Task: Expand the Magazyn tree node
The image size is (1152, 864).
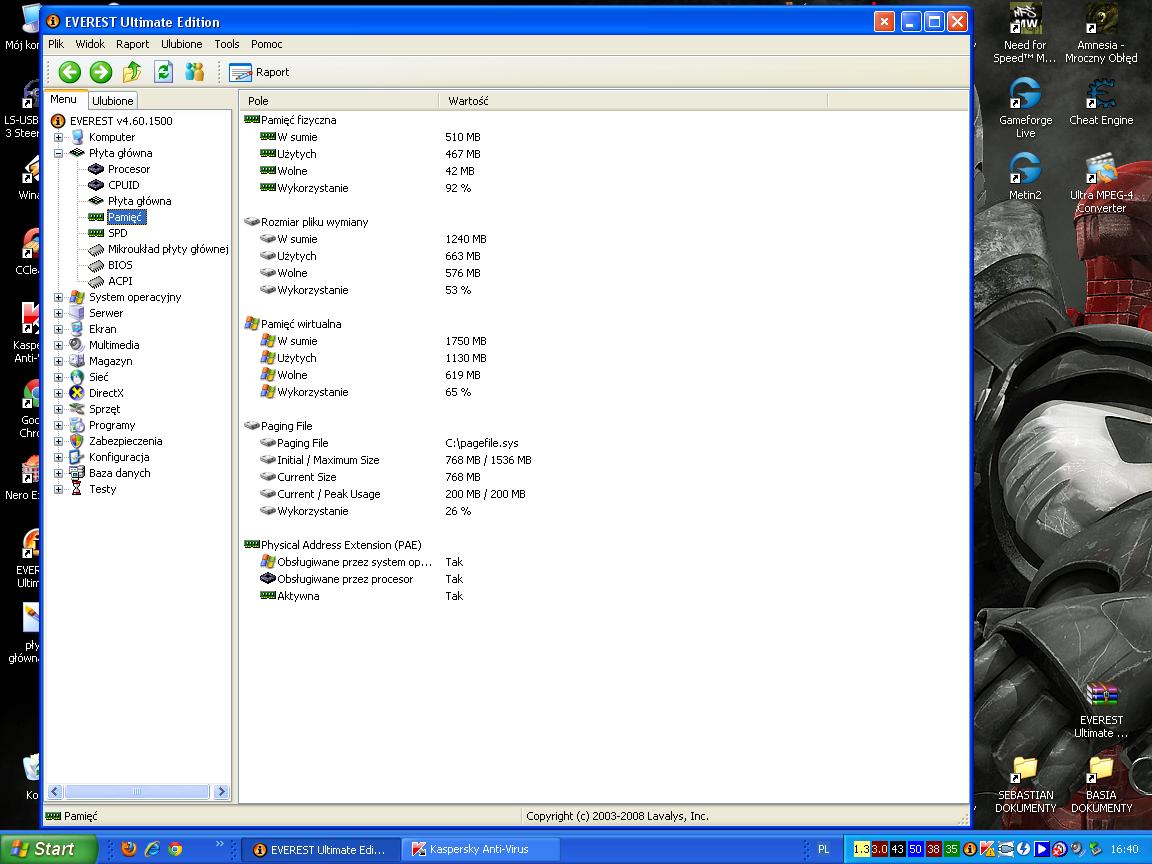Action: pos(58,361)
